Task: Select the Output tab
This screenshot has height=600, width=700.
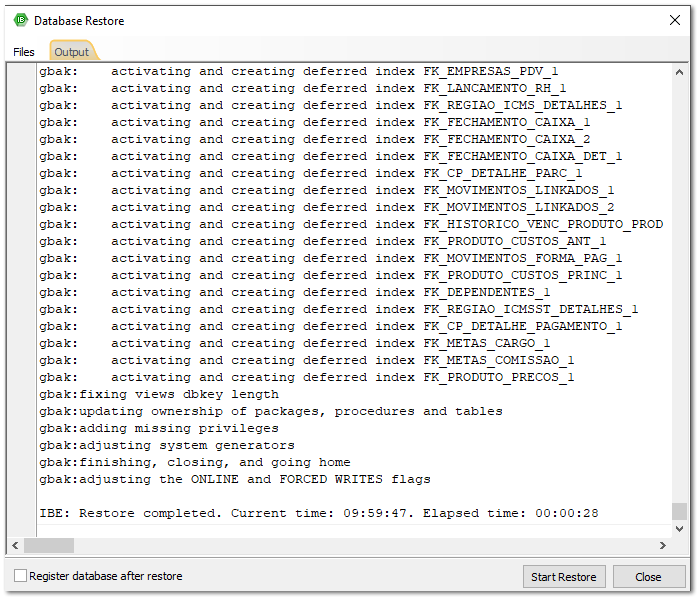Action: coord(72,52)
